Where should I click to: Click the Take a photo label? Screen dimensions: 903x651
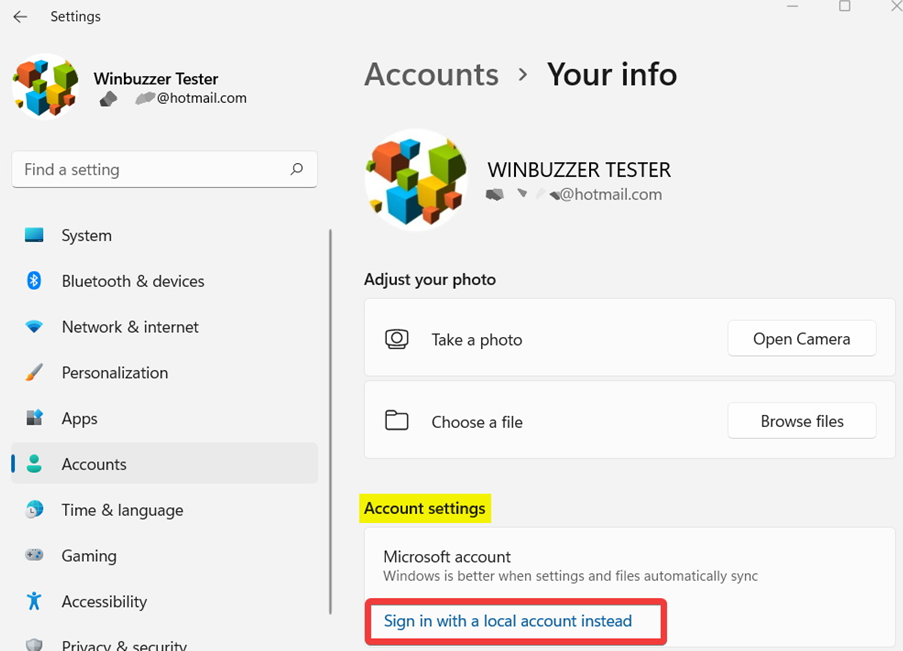click(x=477, y=340)
